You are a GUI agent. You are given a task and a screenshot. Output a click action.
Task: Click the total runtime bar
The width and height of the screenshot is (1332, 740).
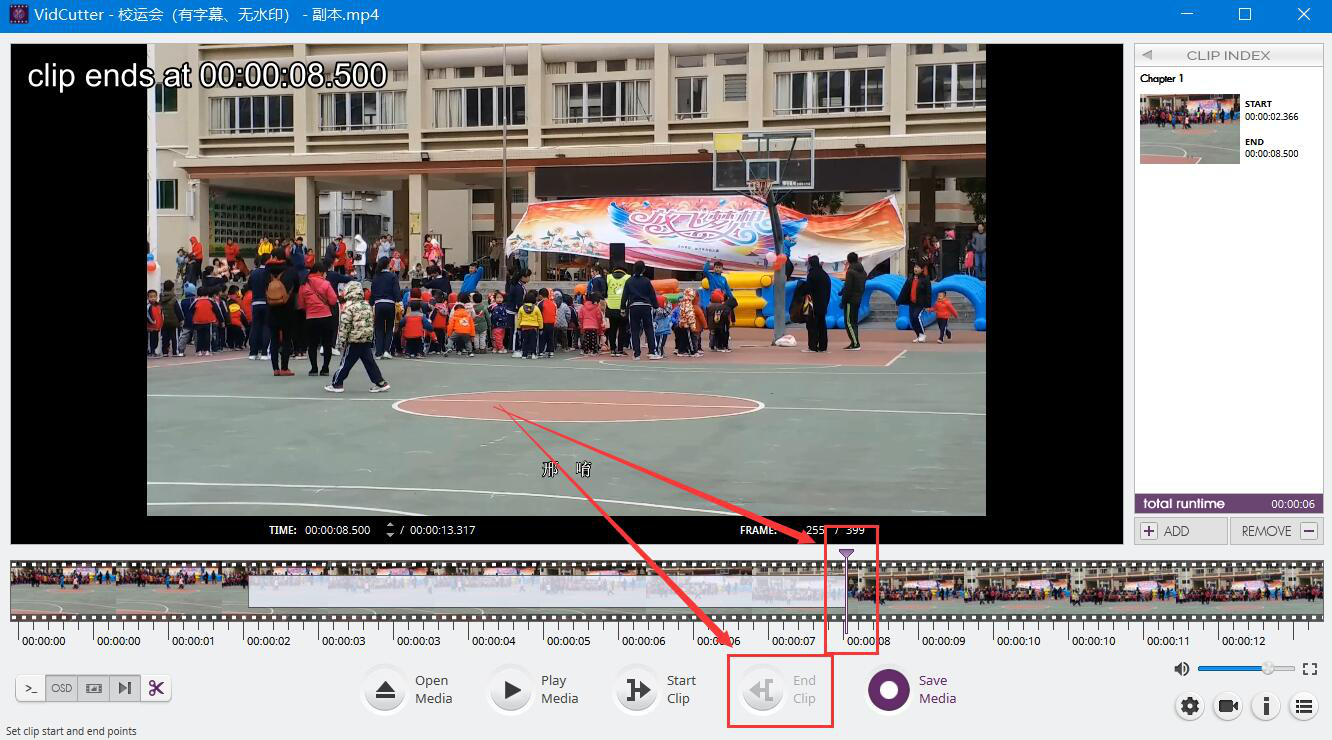click(x=1229, y=504)
